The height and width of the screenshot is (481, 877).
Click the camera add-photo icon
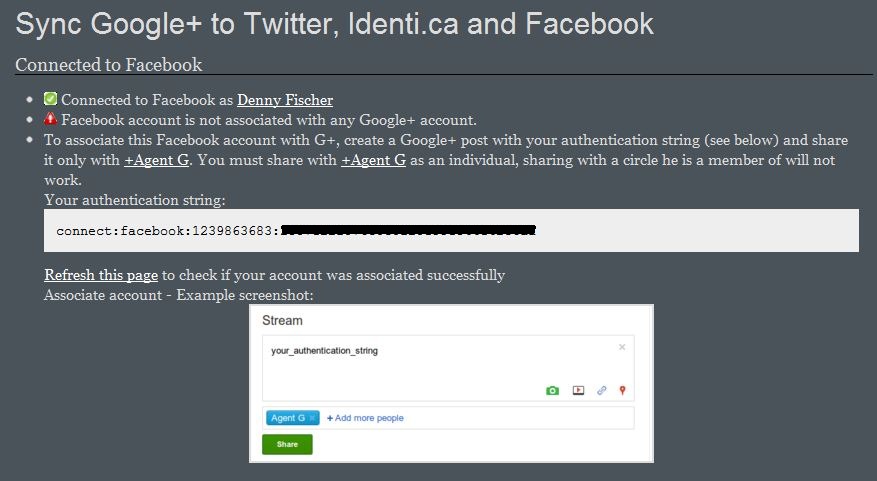552,390
